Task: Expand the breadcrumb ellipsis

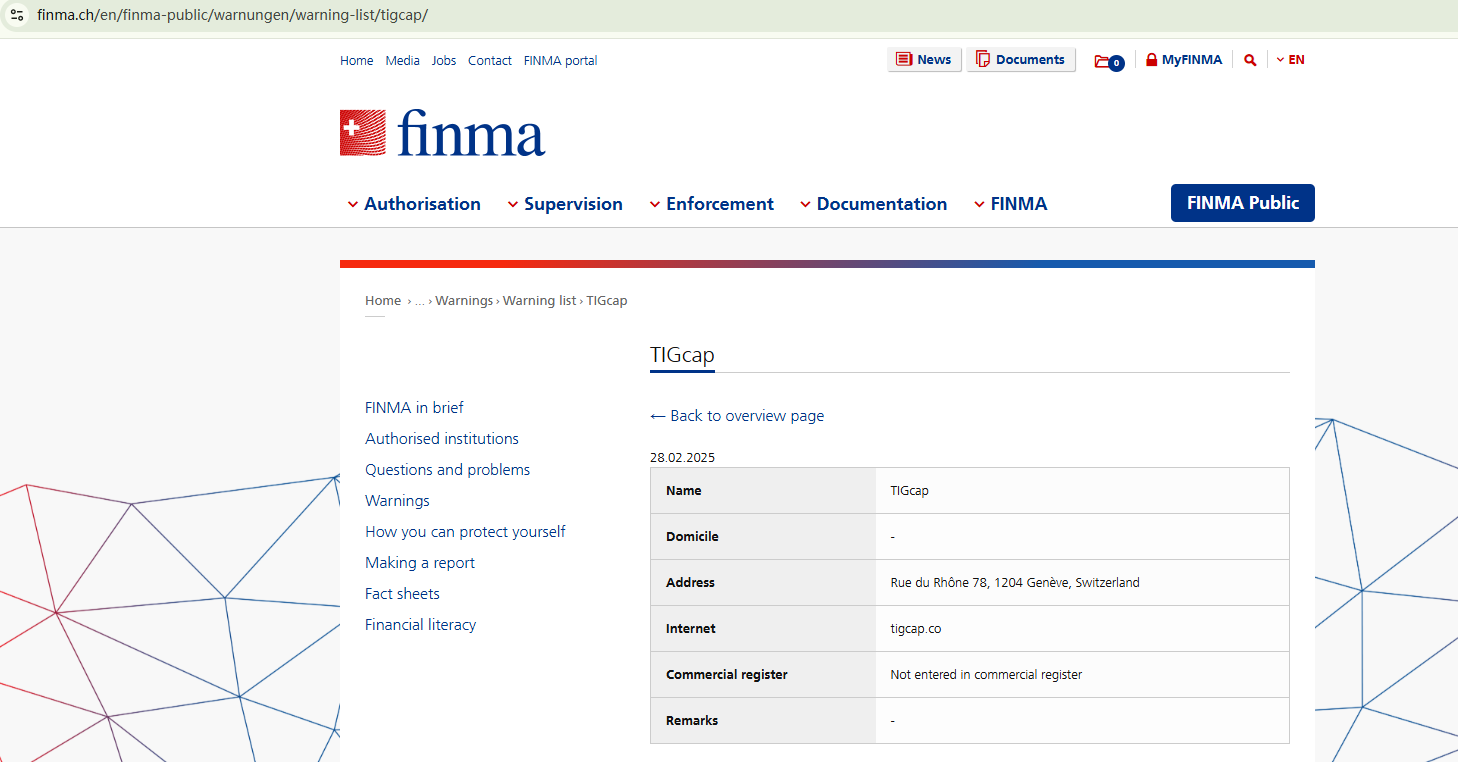Action: [x=420, y=301]
